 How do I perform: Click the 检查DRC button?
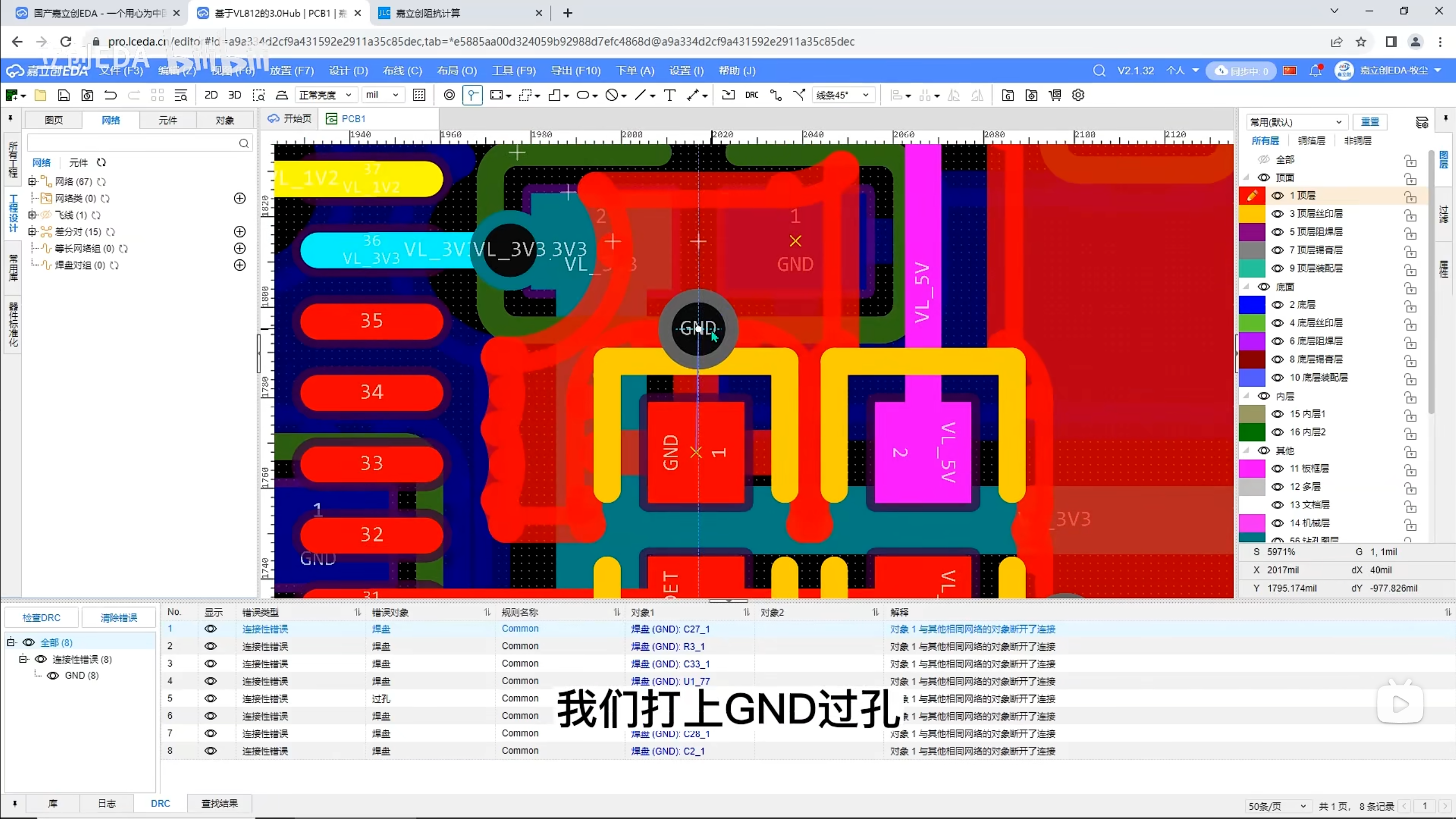42,618
